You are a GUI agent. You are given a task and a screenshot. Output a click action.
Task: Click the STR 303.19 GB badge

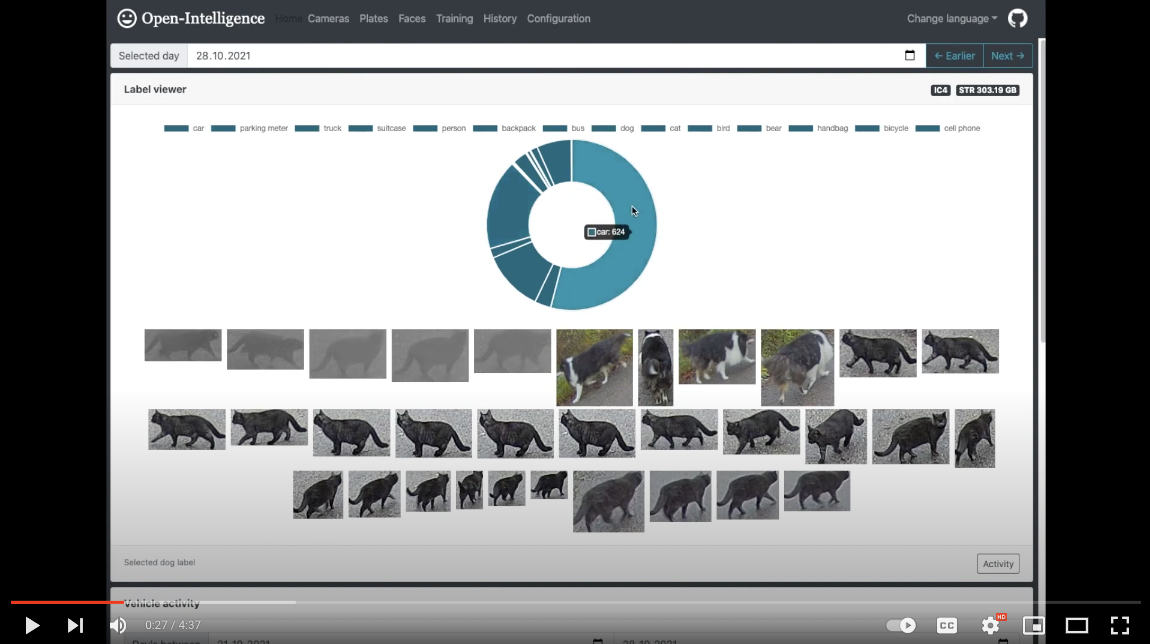tap(987, 90)
